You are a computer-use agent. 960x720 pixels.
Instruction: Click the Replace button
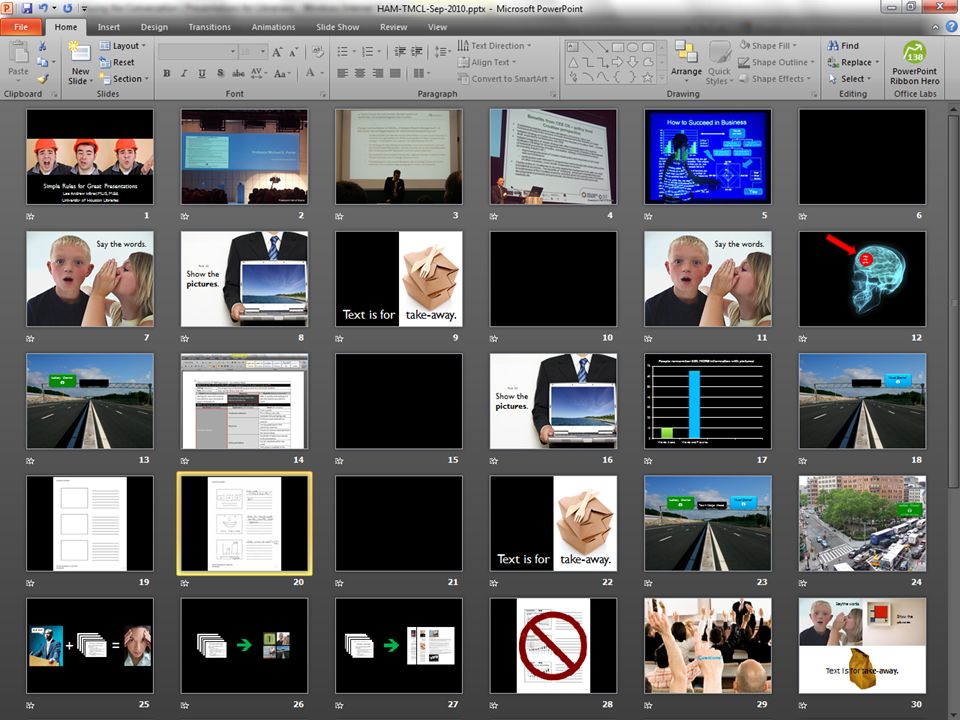853,62
